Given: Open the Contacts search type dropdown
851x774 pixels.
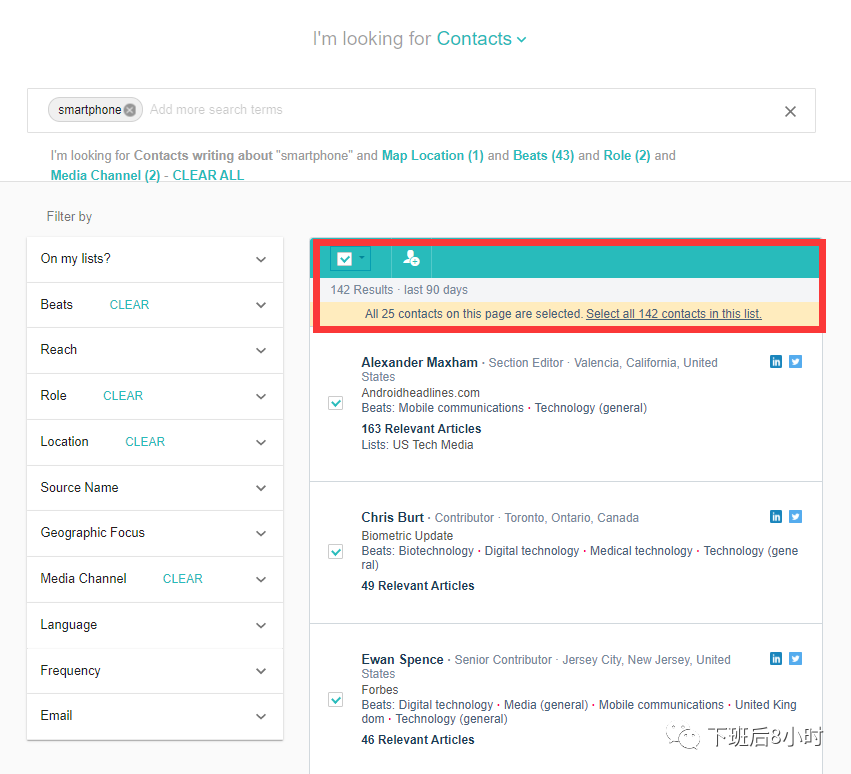Looking at the screenshot, I should click(481, 39).
